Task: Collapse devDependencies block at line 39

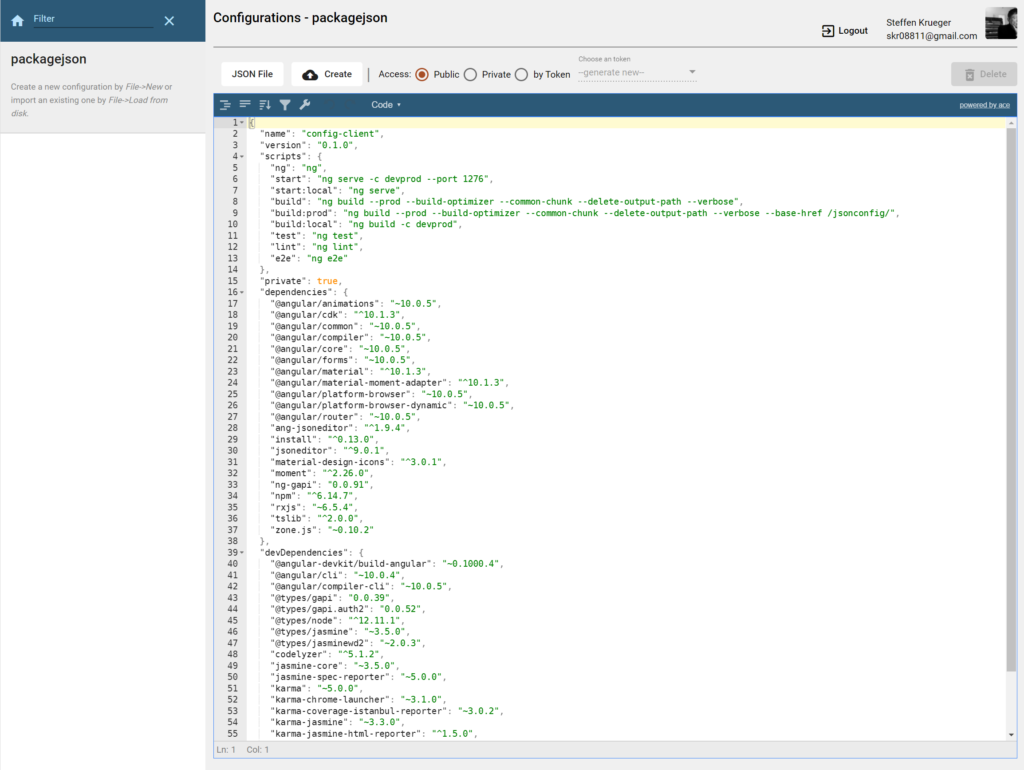Action: point(242,553)
